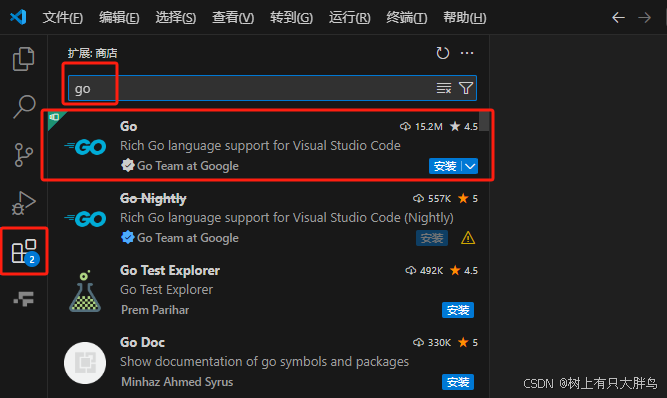Expand the install dropdown arrow for Go
This screenshot has height=398, width=667.
(470, 166)
